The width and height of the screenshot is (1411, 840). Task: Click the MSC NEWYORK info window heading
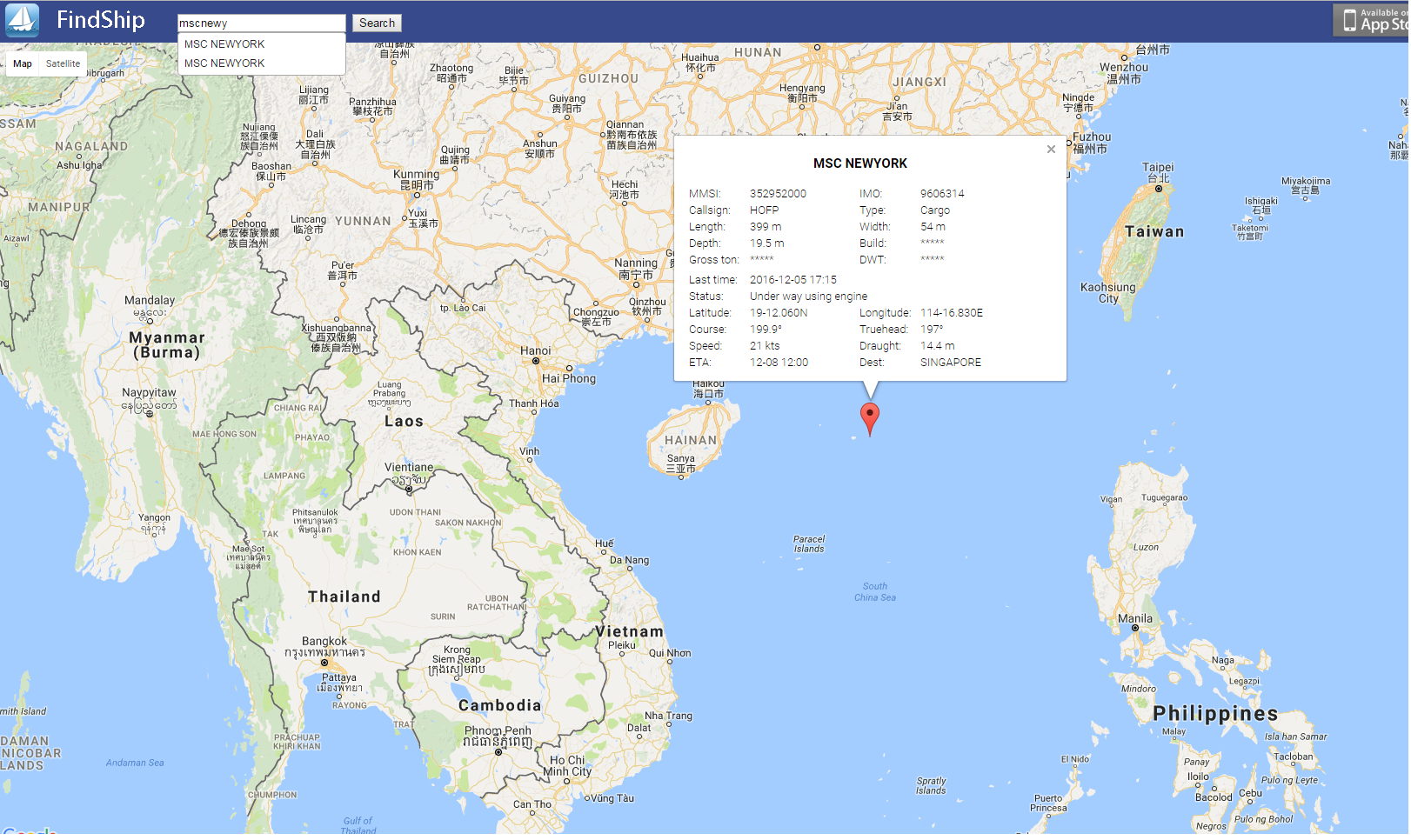pos(859,163)
